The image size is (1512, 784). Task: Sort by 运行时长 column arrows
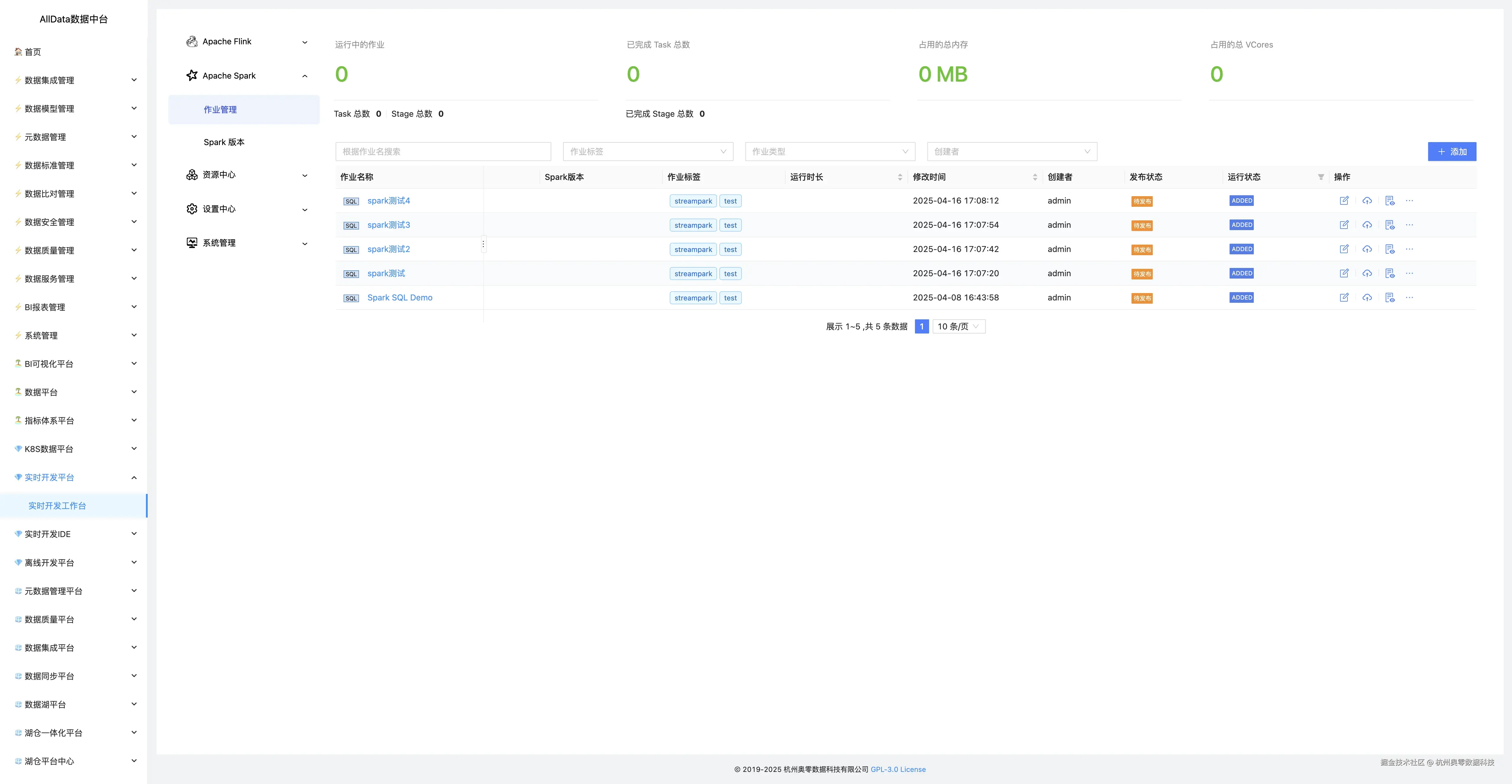point(900,177)
